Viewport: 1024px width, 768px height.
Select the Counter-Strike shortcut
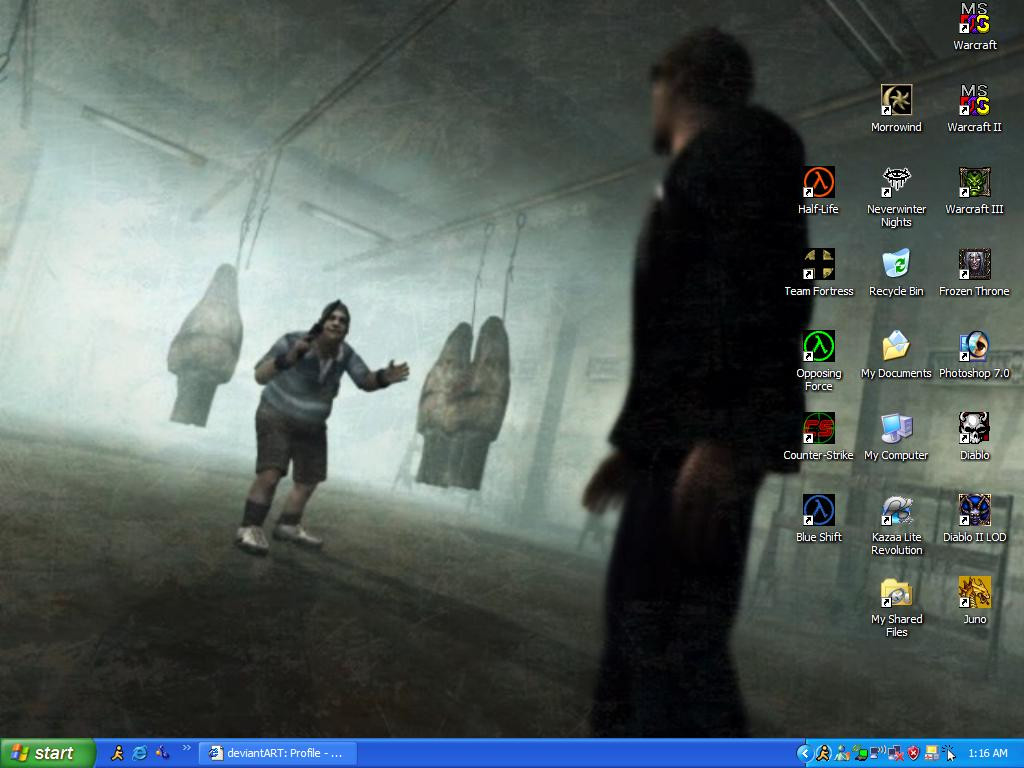(x=818, y=436)
